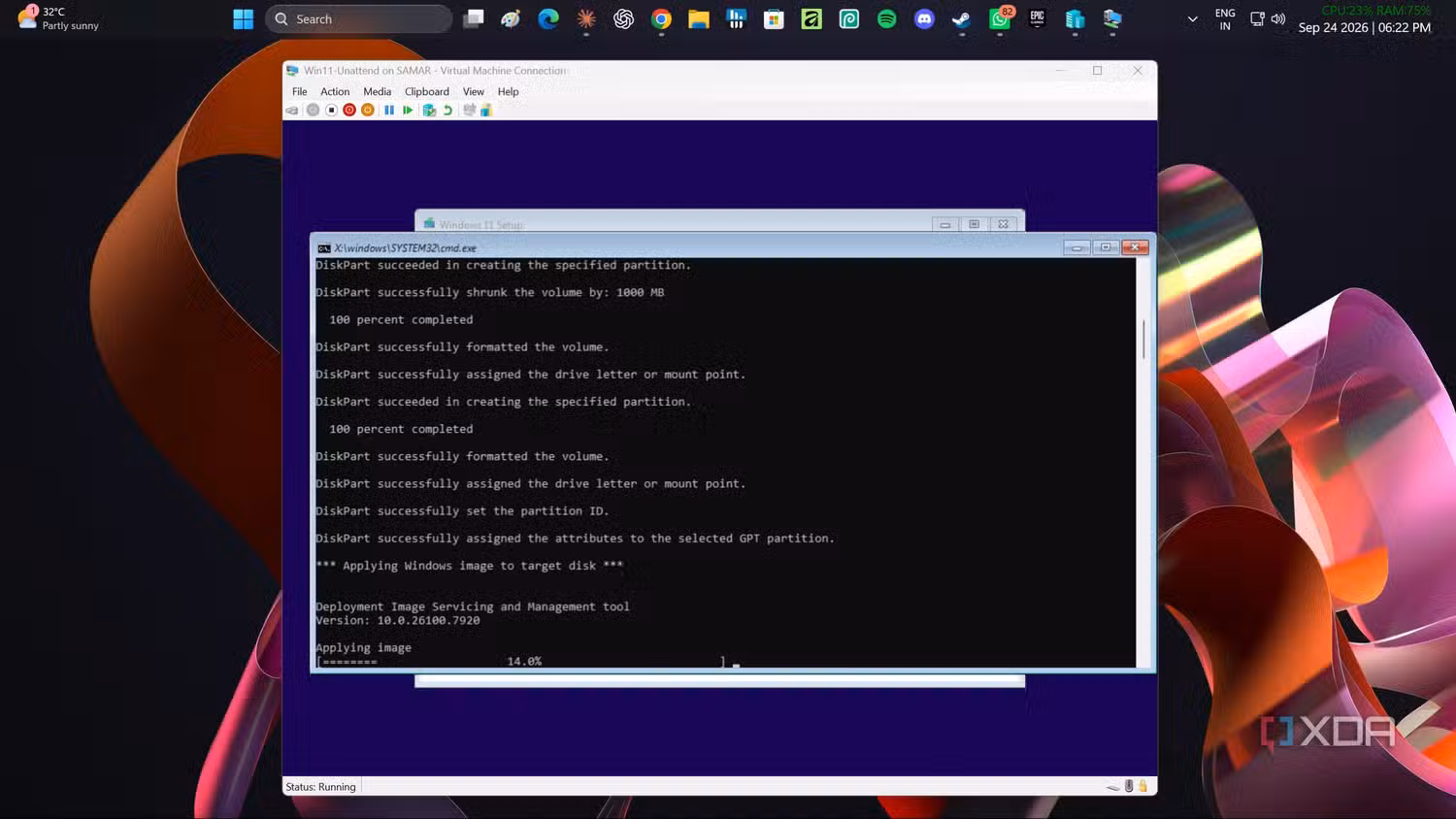Maximize the cmd.exe console window
Screen dimensions: 1456x819
coord(1106,247)
